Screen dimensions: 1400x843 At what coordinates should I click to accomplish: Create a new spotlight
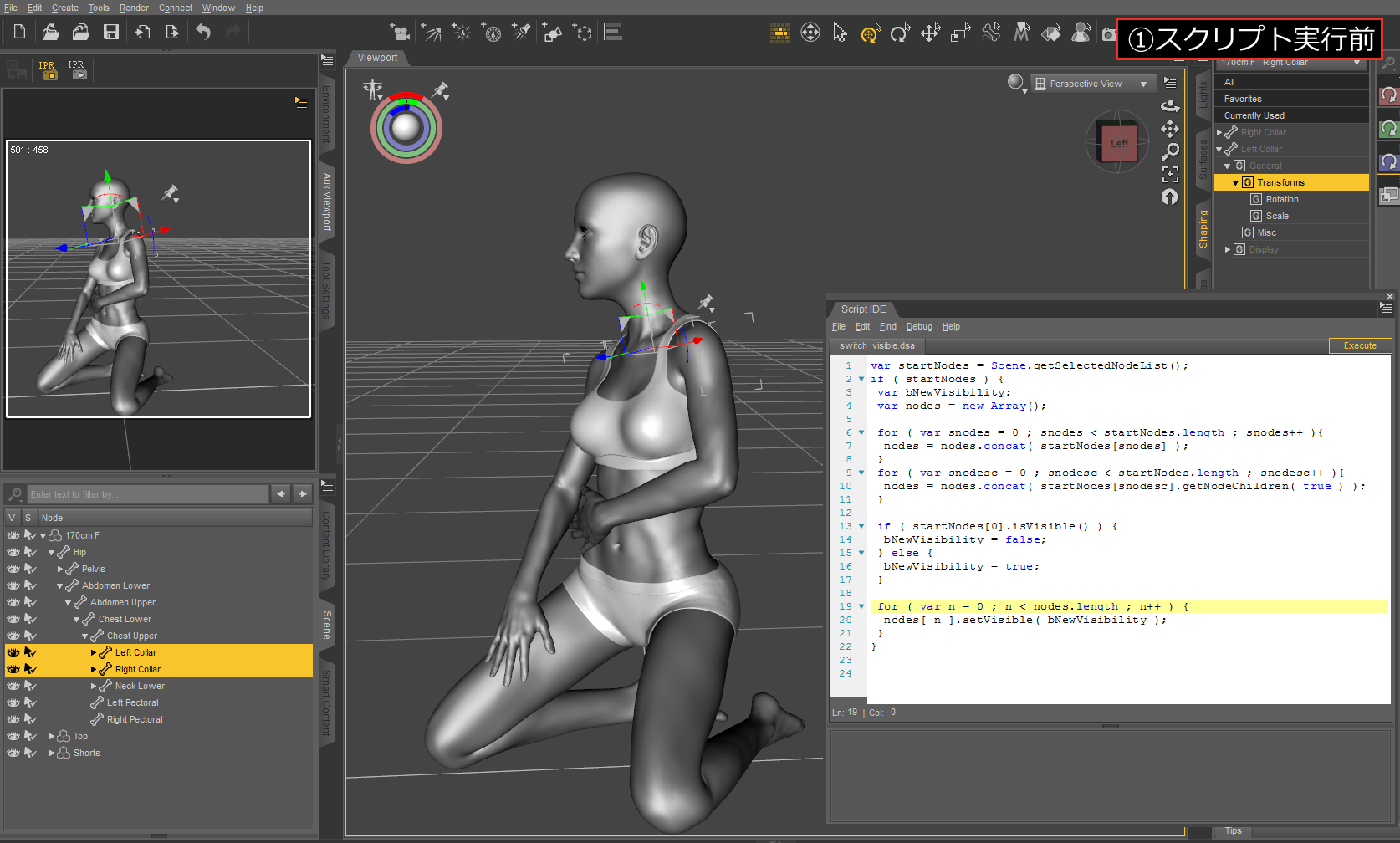click(x=521, y=33)
